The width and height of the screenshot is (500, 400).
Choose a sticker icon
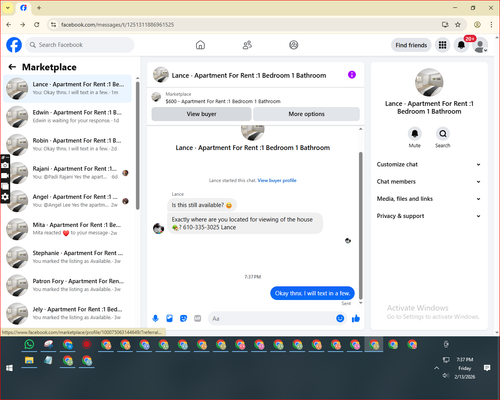coord(184,318)
